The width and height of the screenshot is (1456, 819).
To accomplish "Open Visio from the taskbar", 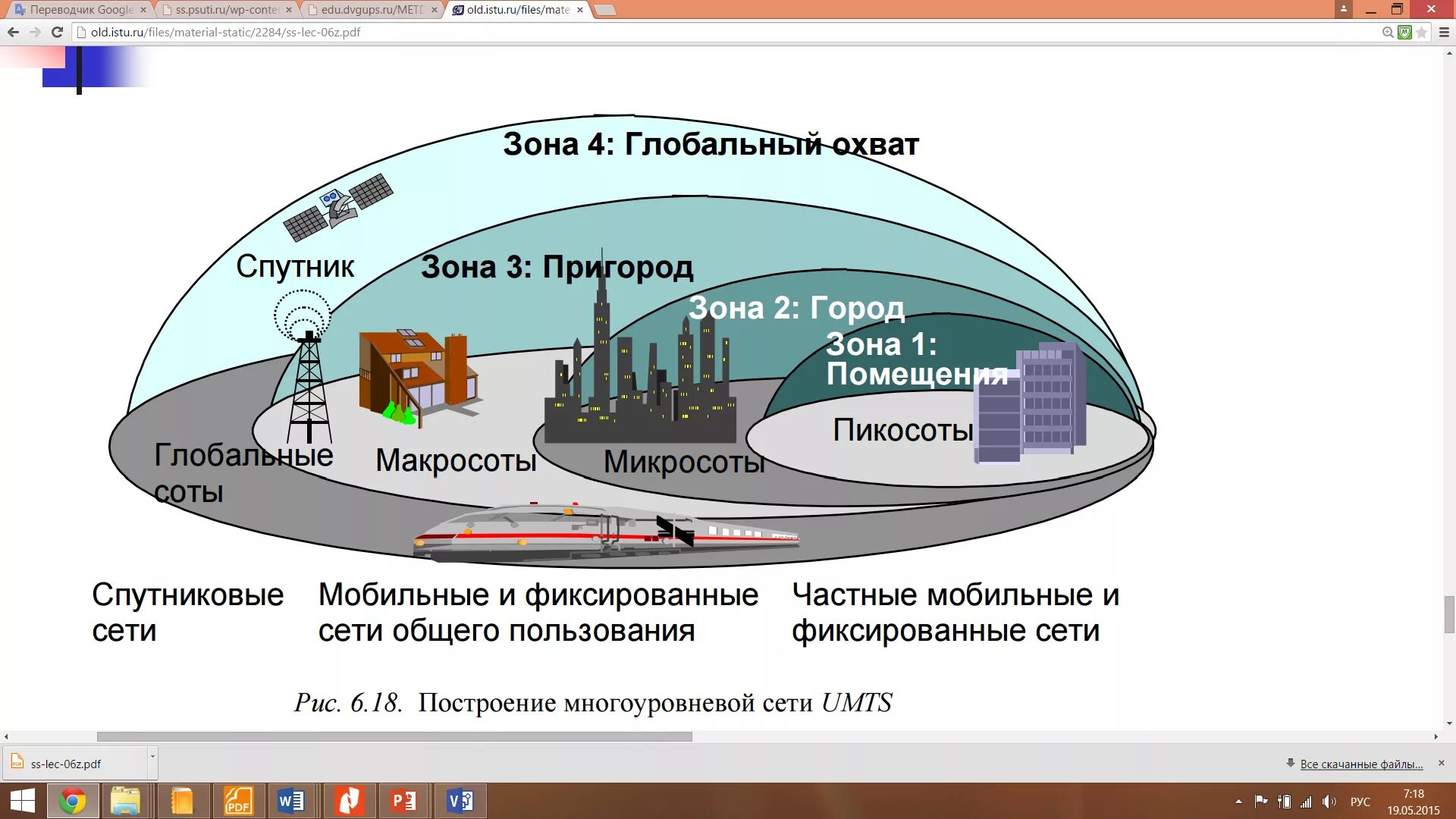I will pyautogui.click(x=460, y=801).
